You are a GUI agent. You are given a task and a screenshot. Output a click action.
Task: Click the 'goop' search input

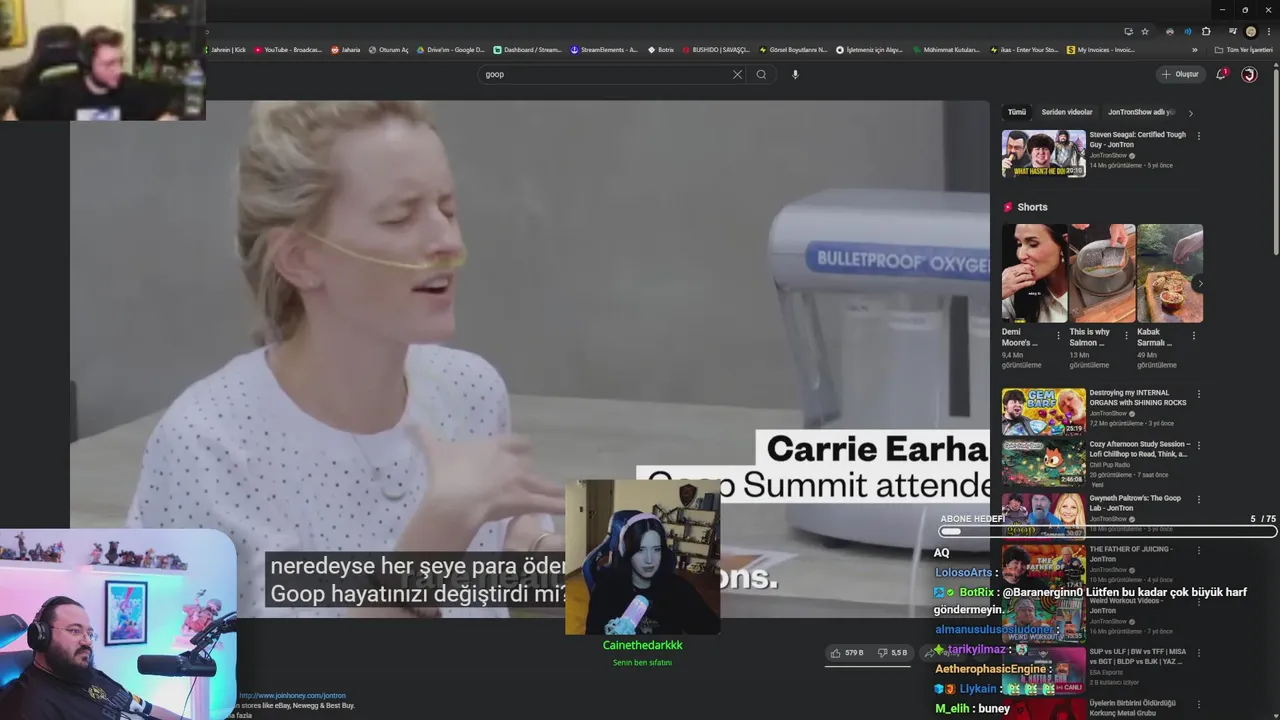click(605, 74)
